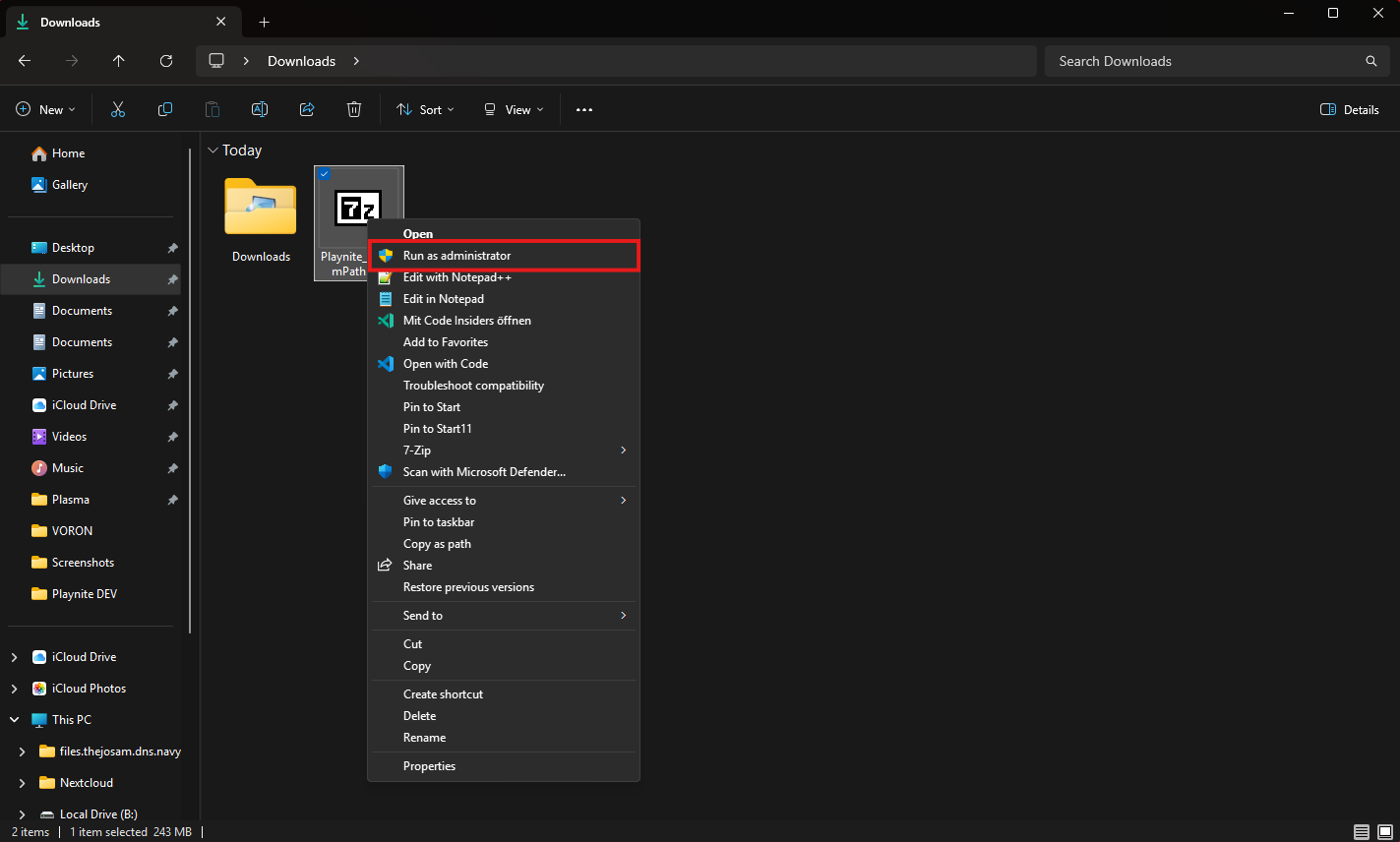
Task: Select the Rename icon in the toolbar
Action: tap(259, 109)
